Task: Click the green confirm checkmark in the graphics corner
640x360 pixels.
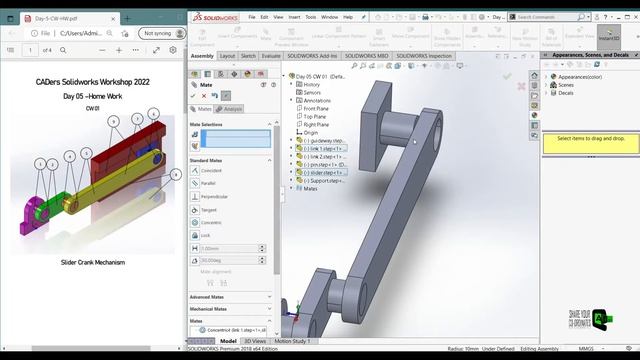Action: pyautogui.click(x=507, y=76)
